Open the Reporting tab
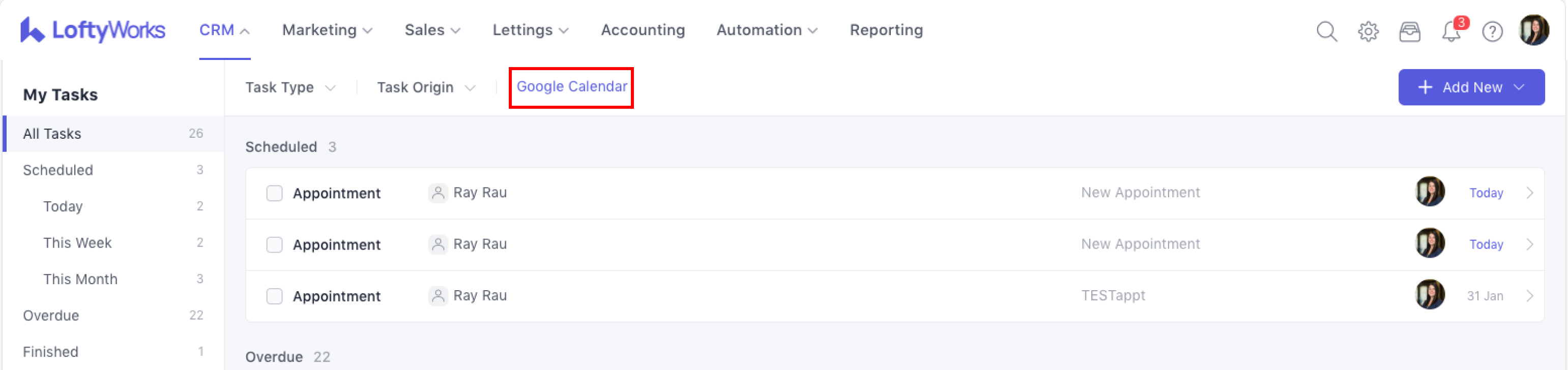 point(886,30)
